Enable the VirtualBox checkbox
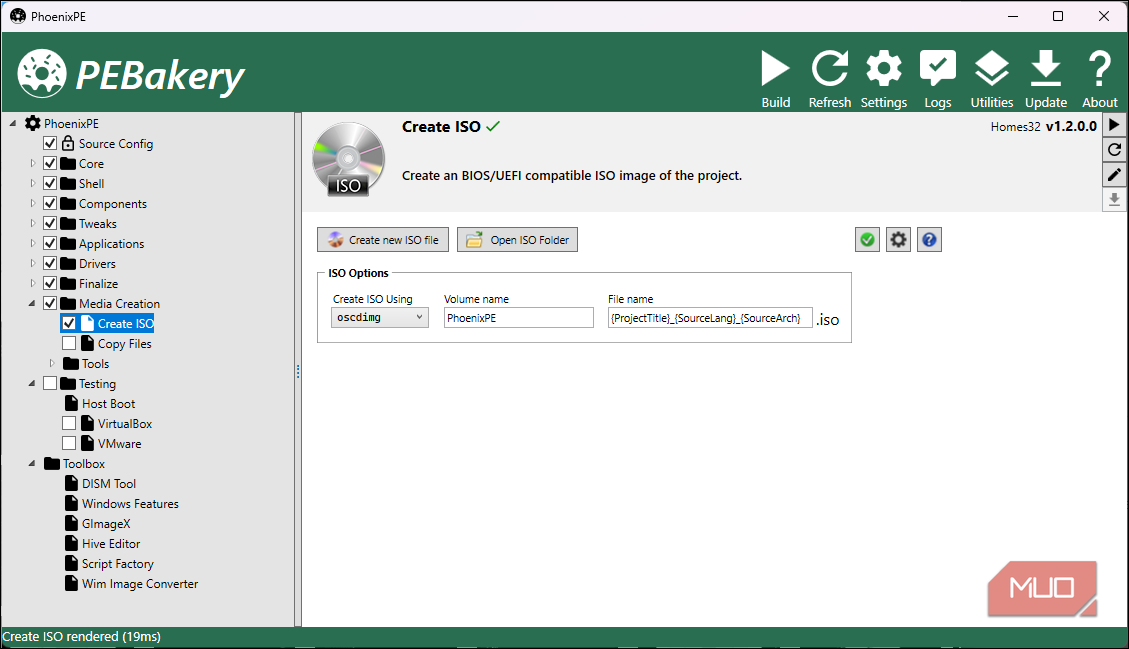 coord(69,424)
